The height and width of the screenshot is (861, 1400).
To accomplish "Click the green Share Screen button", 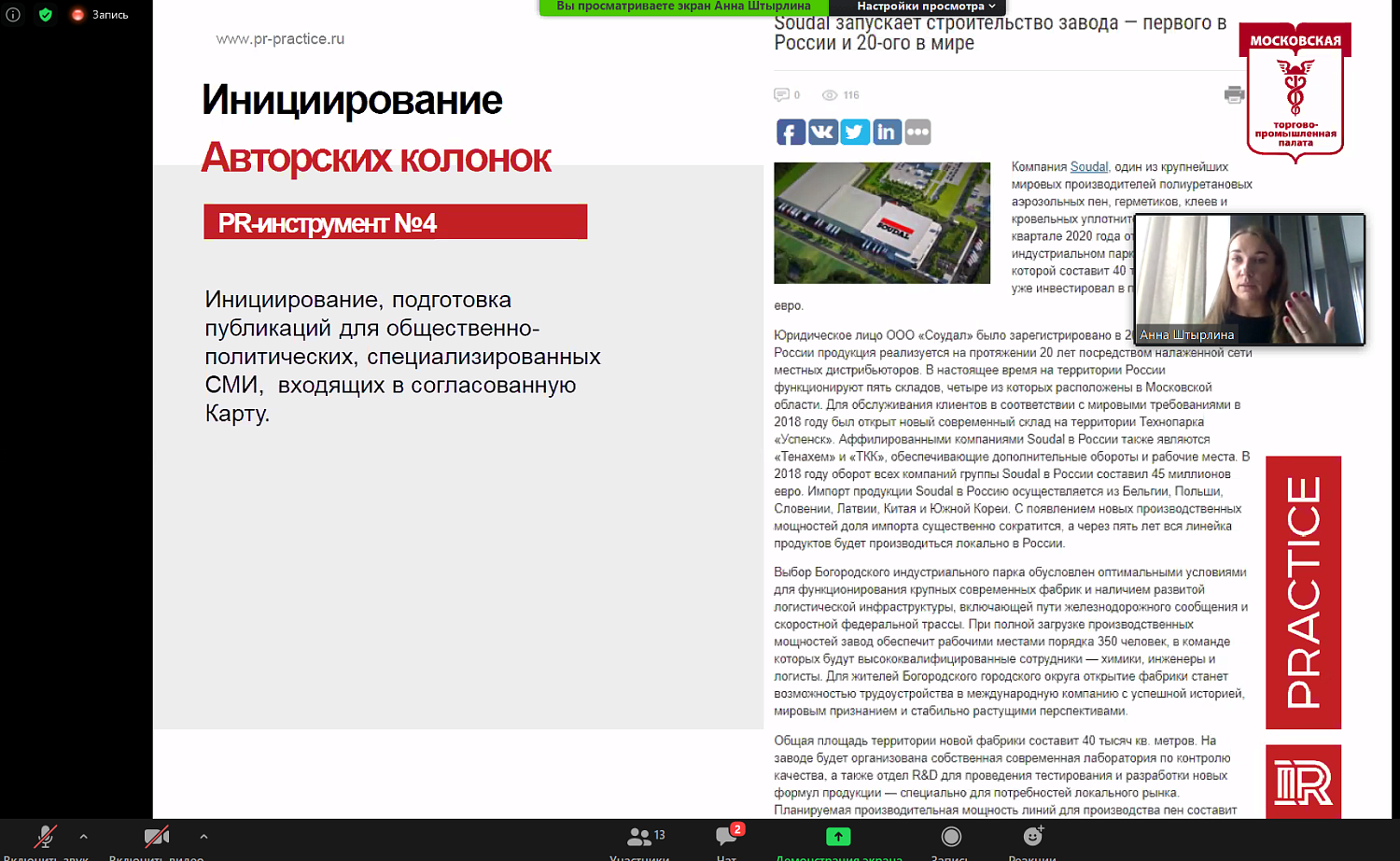I will coord(838,838).
